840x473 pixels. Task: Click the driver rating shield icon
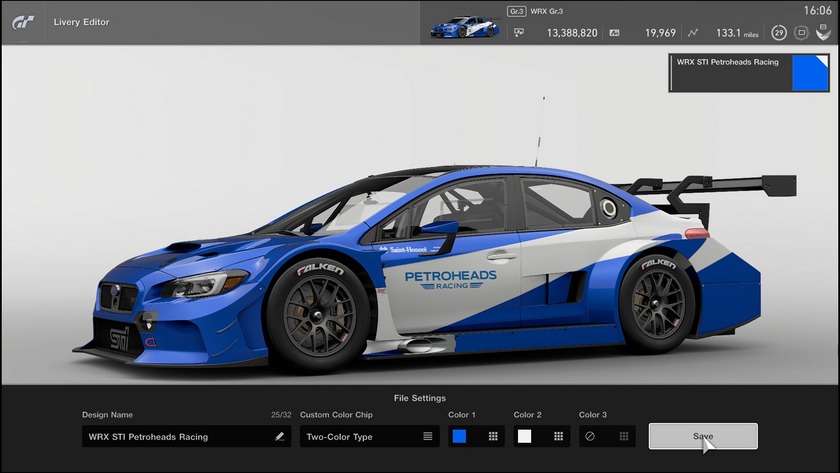pos(823,33)
